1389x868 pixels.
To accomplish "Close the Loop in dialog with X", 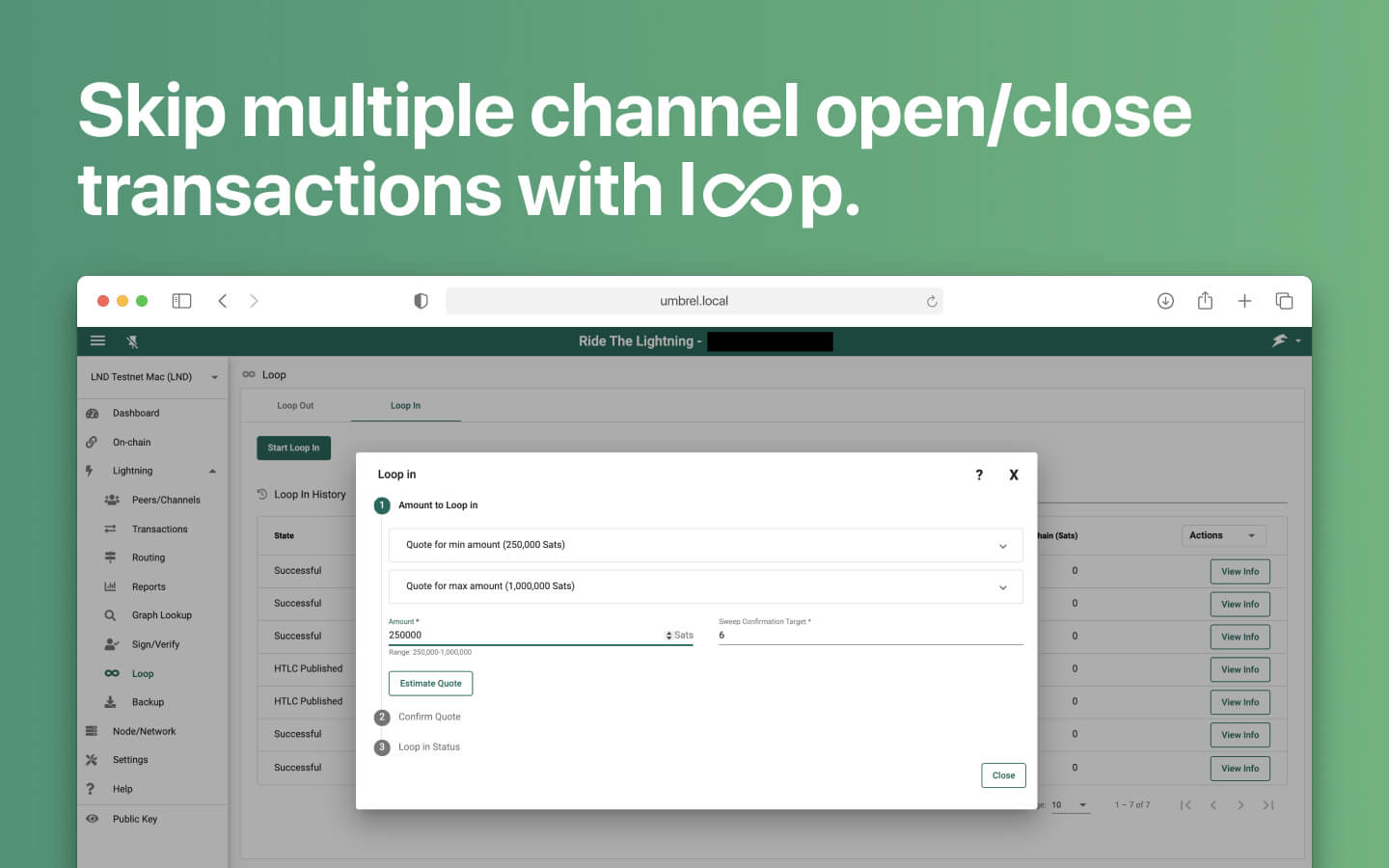I will tap(1014, 475).
